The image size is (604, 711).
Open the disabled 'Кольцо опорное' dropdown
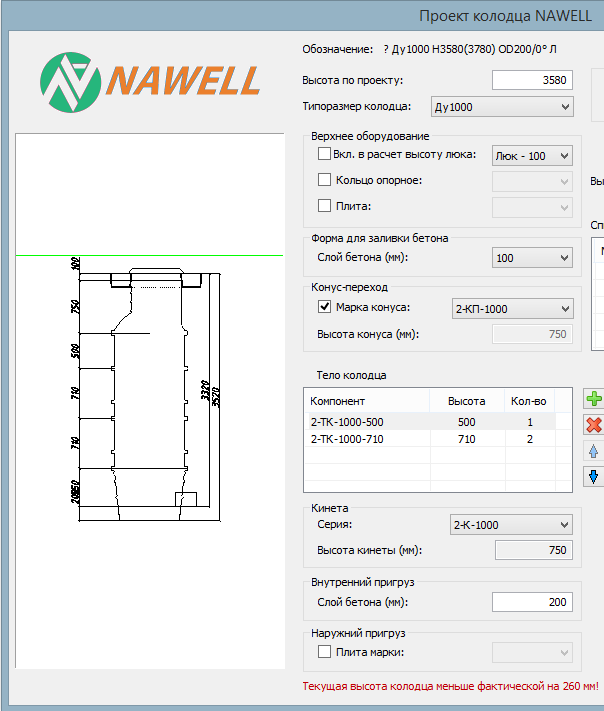click(532, 182)
